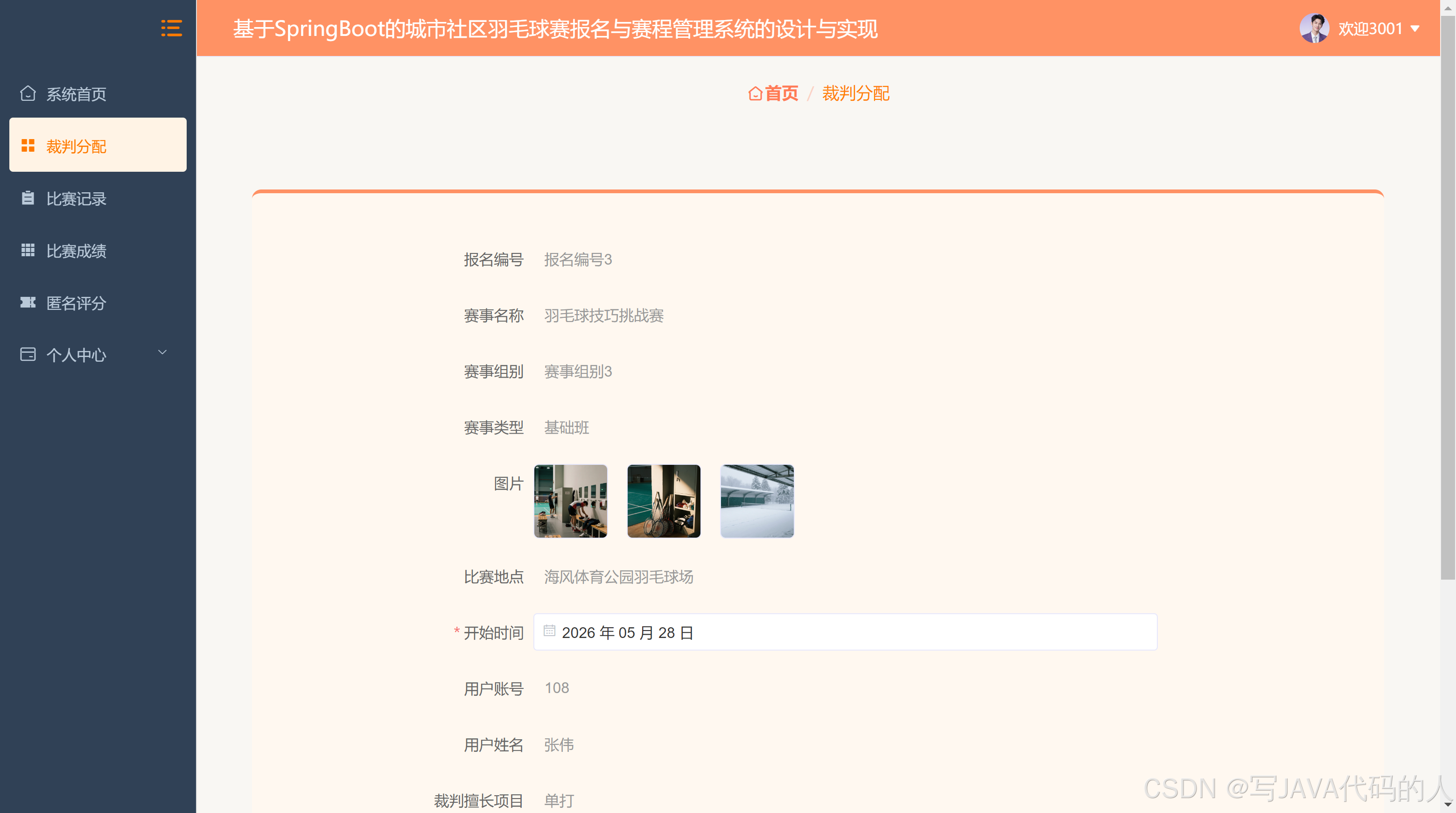Click the calendar icon in 开始时间 field
Viewport: 1456px width, 813px height.
(549, 630)
